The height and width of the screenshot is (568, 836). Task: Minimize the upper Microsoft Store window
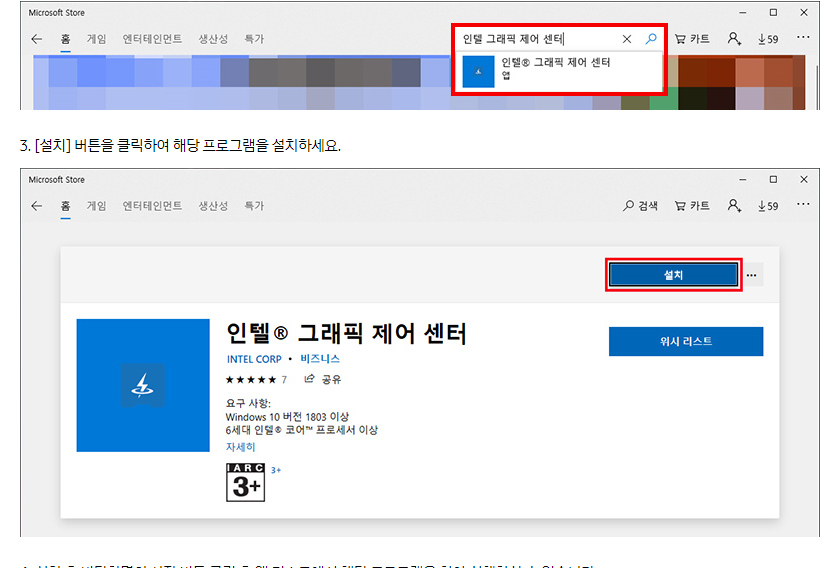(x=743, y=12)
